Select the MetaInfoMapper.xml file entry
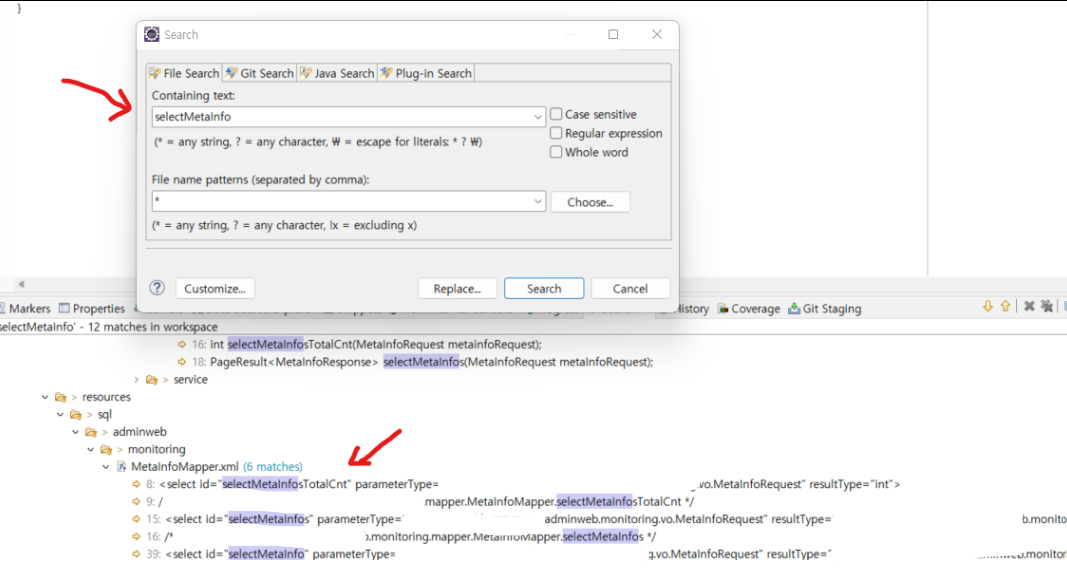This screenshot has width=1067, height=568. (x=184, y=467)
